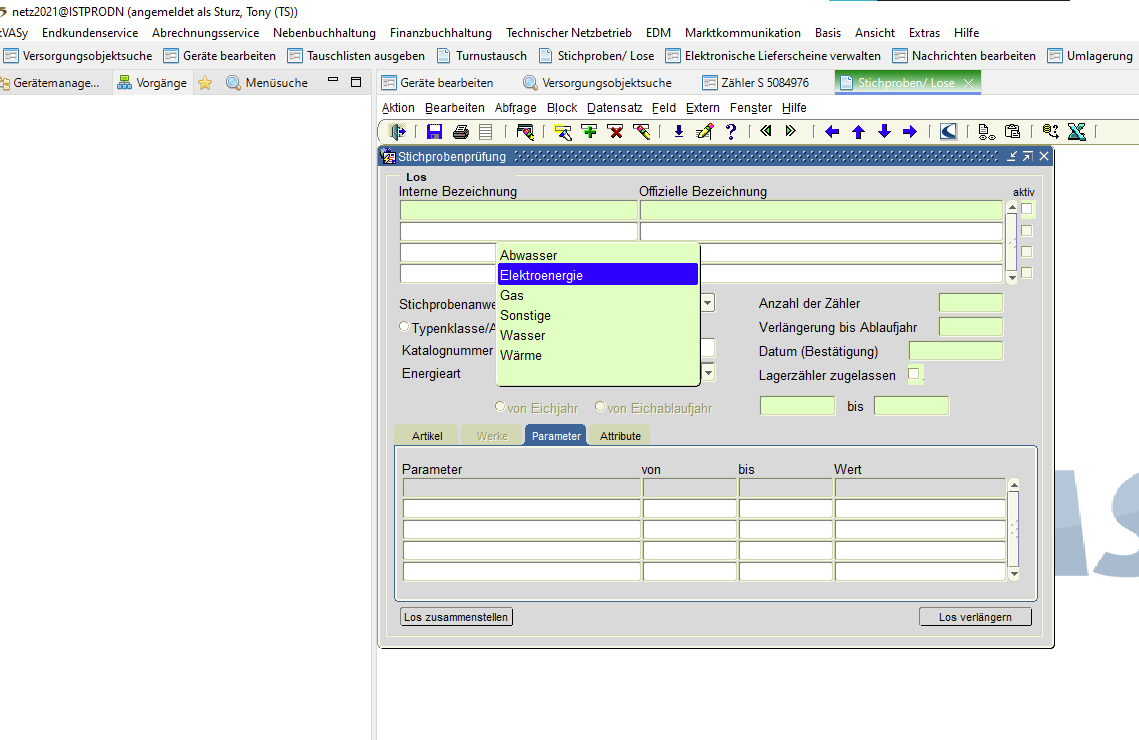Open the Energieart dropdown arrow

point(708,373)
